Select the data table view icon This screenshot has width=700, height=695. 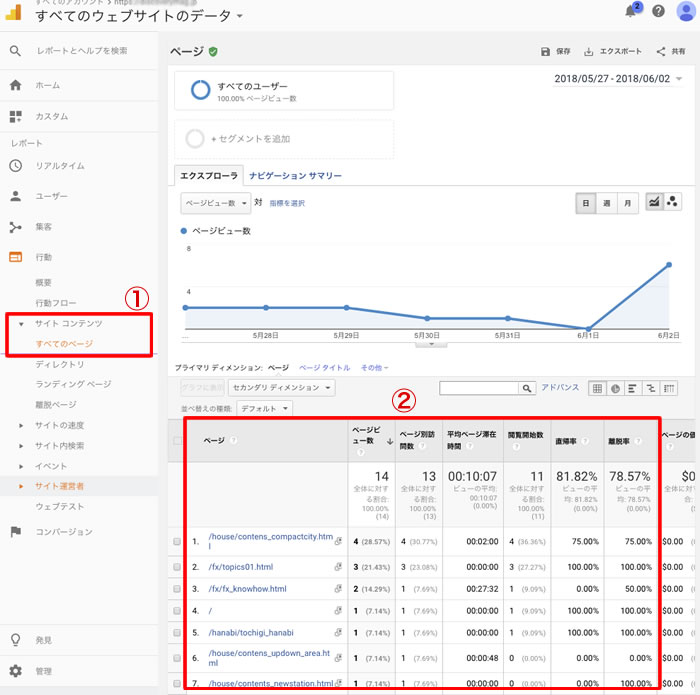pyautogui.click(x=597, y=388)
